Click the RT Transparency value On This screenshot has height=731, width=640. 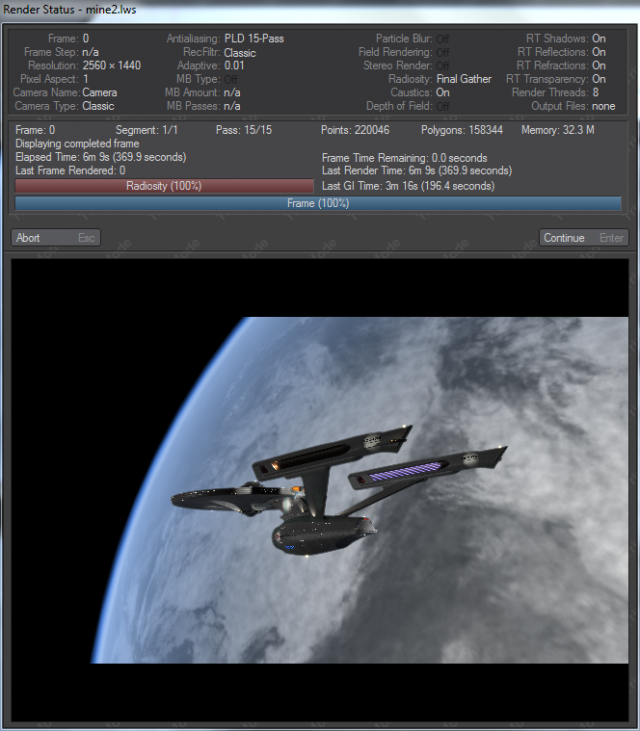tap(599, 79)
